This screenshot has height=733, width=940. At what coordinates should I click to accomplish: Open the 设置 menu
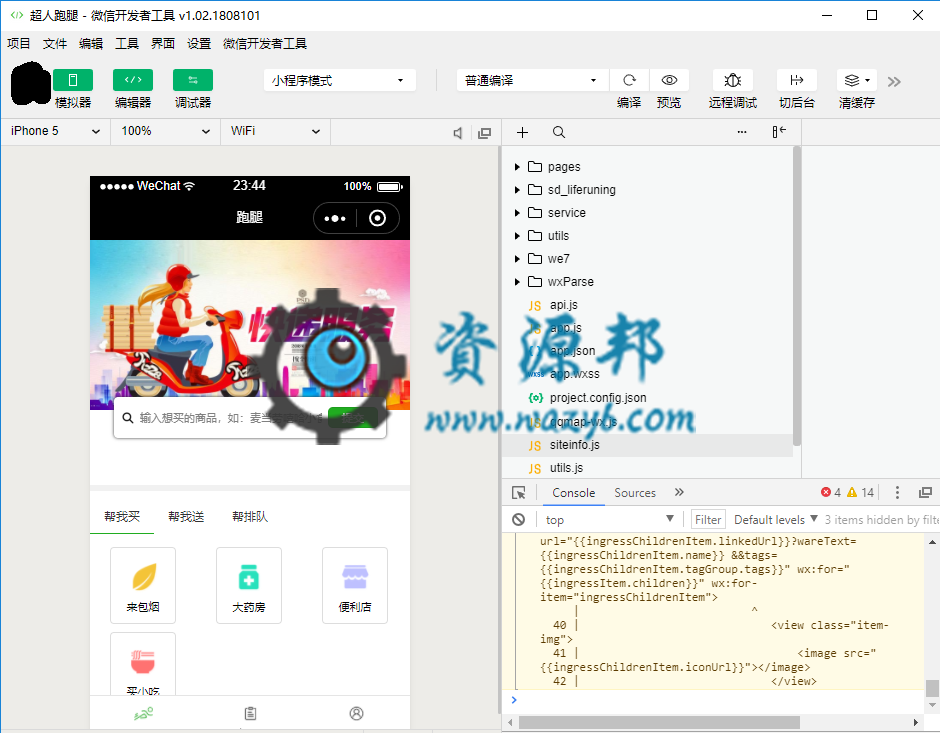pos(198,43)
